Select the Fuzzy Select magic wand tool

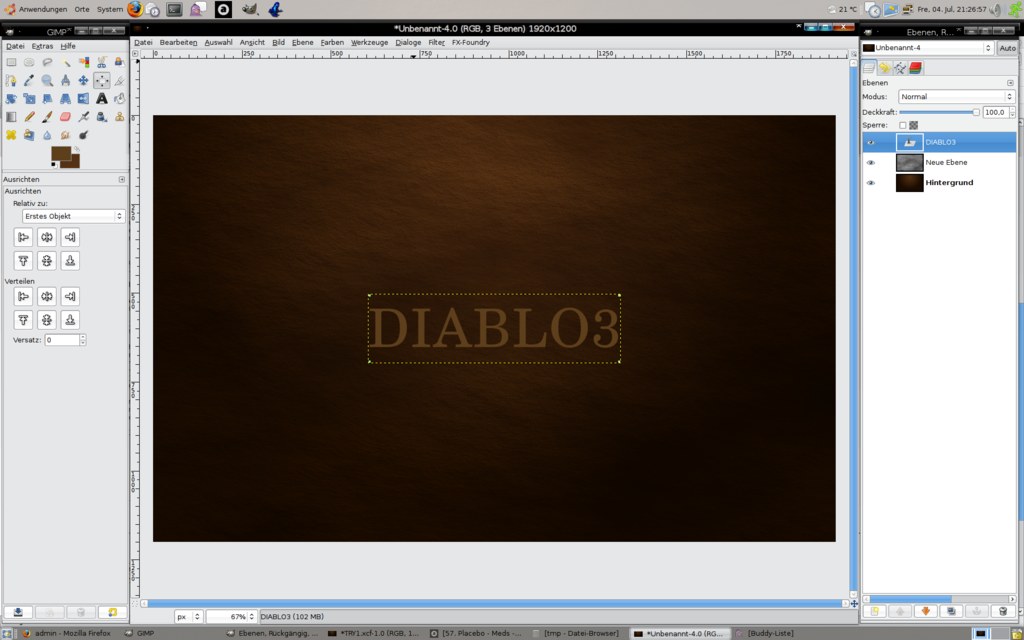coord(65,63)
